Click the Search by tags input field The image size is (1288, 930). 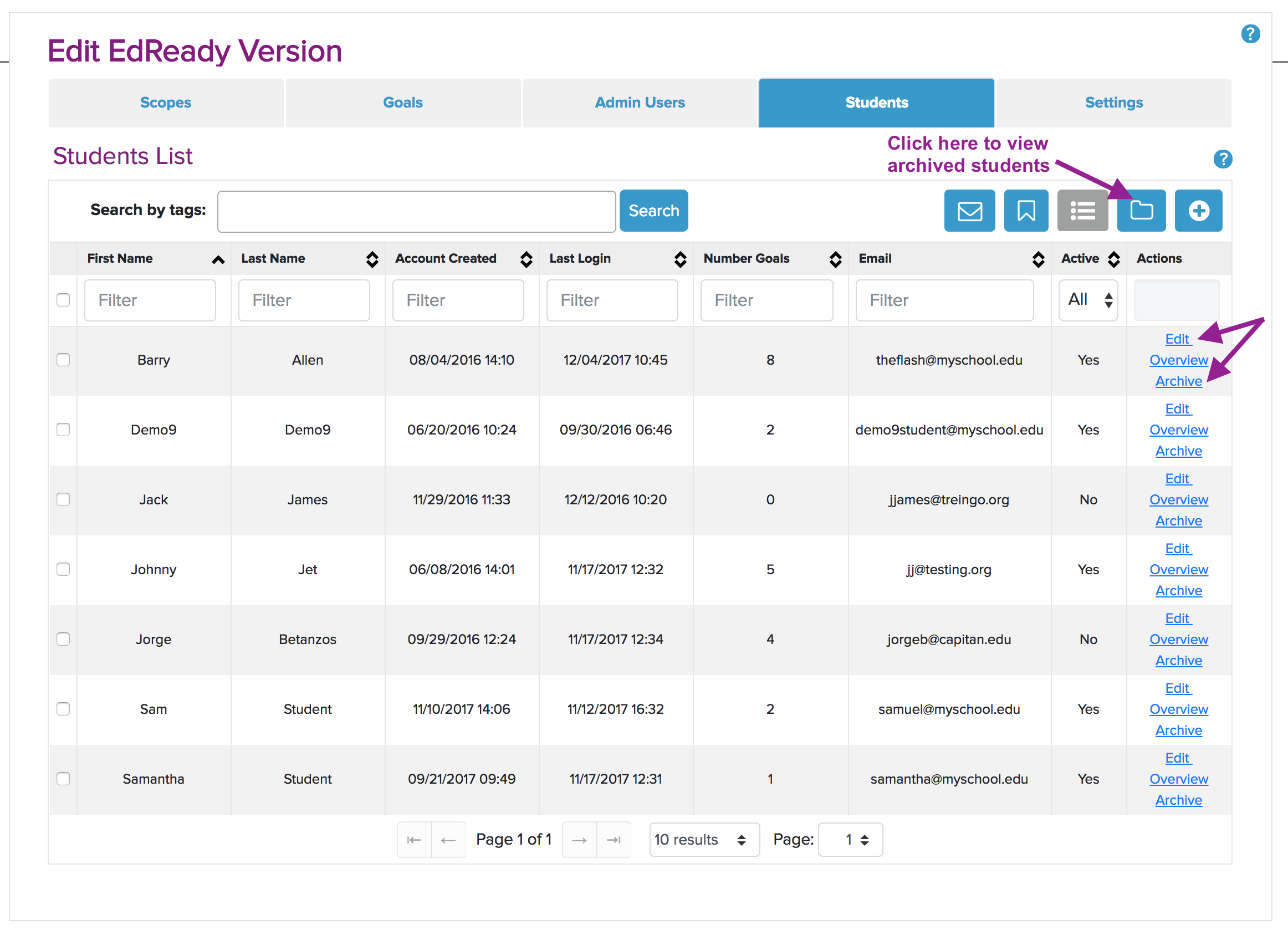[416, 211]
